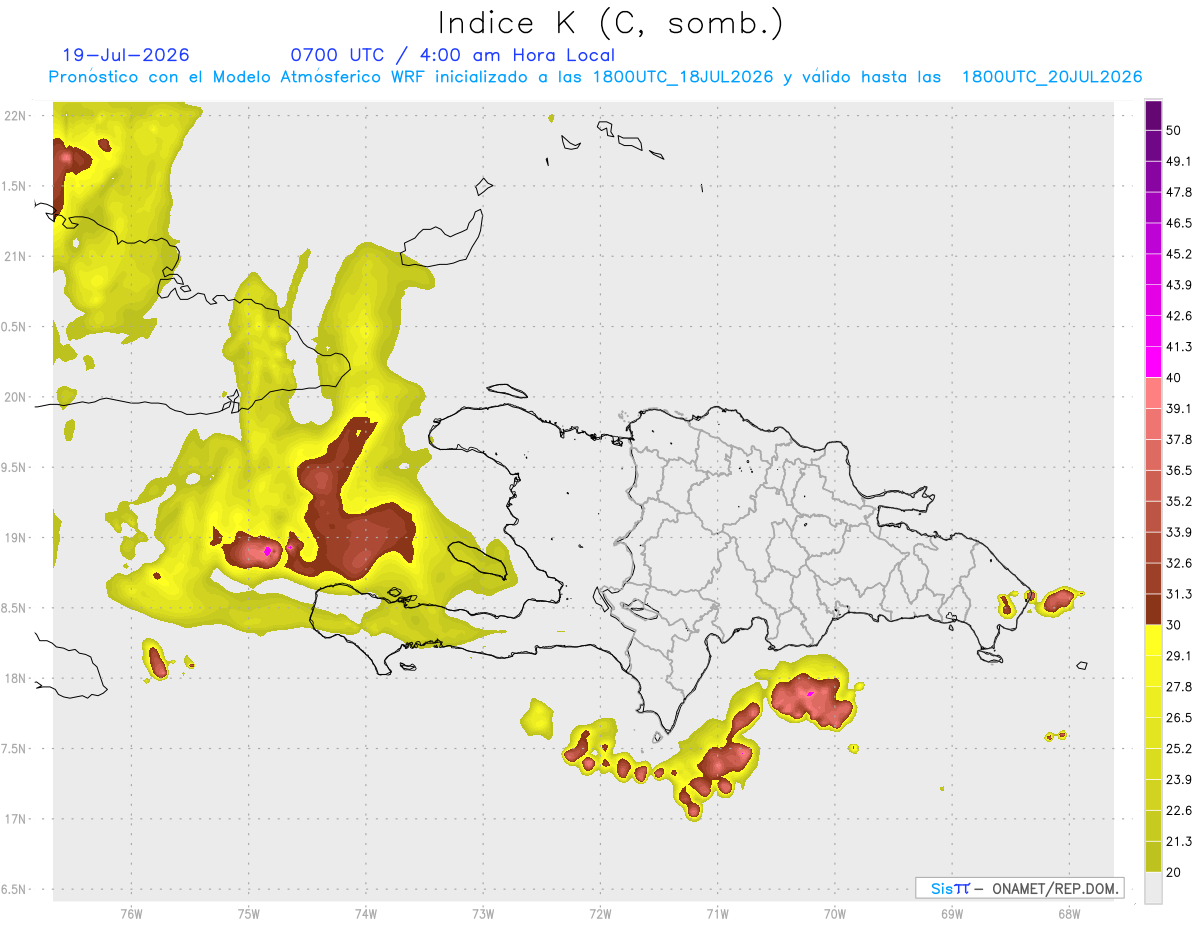Select the date text '19-Jul-2026'
The width and height of the screenshot is (1200, 927).
tap(125, 55)
